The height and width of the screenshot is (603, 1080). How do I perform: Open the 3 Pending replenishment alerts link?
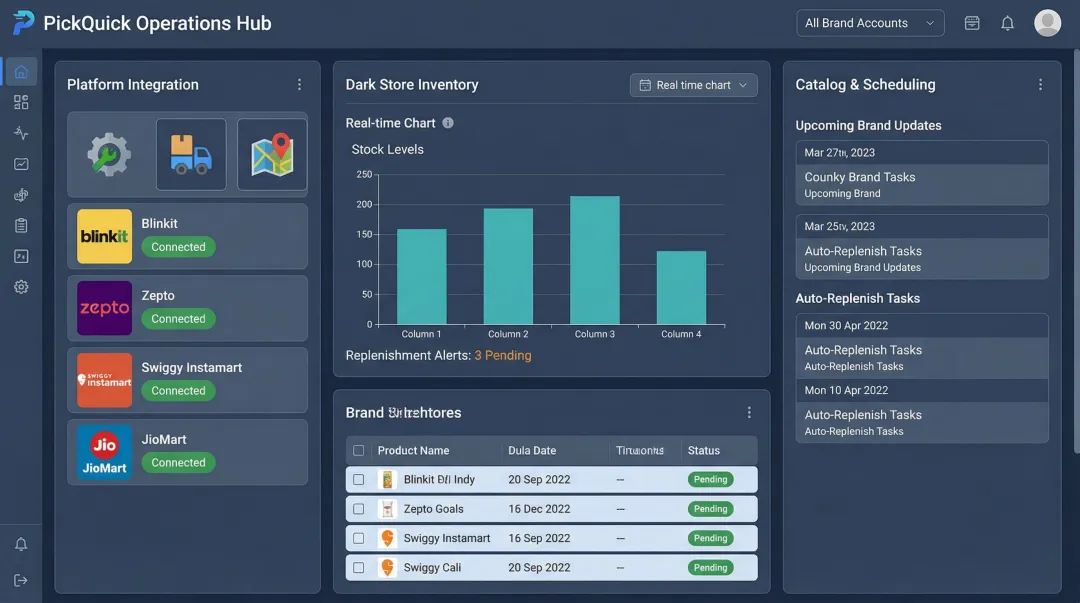tap(504, 355)
